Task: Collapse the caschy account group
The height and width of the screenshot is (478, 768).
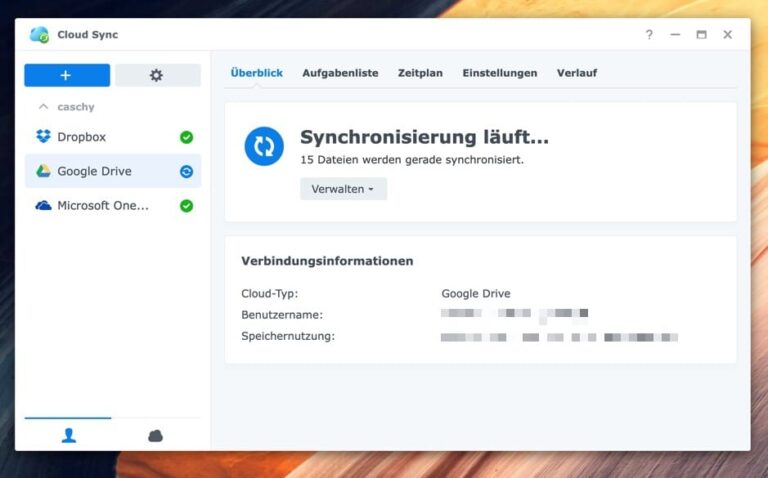Action: click(43, 107)
